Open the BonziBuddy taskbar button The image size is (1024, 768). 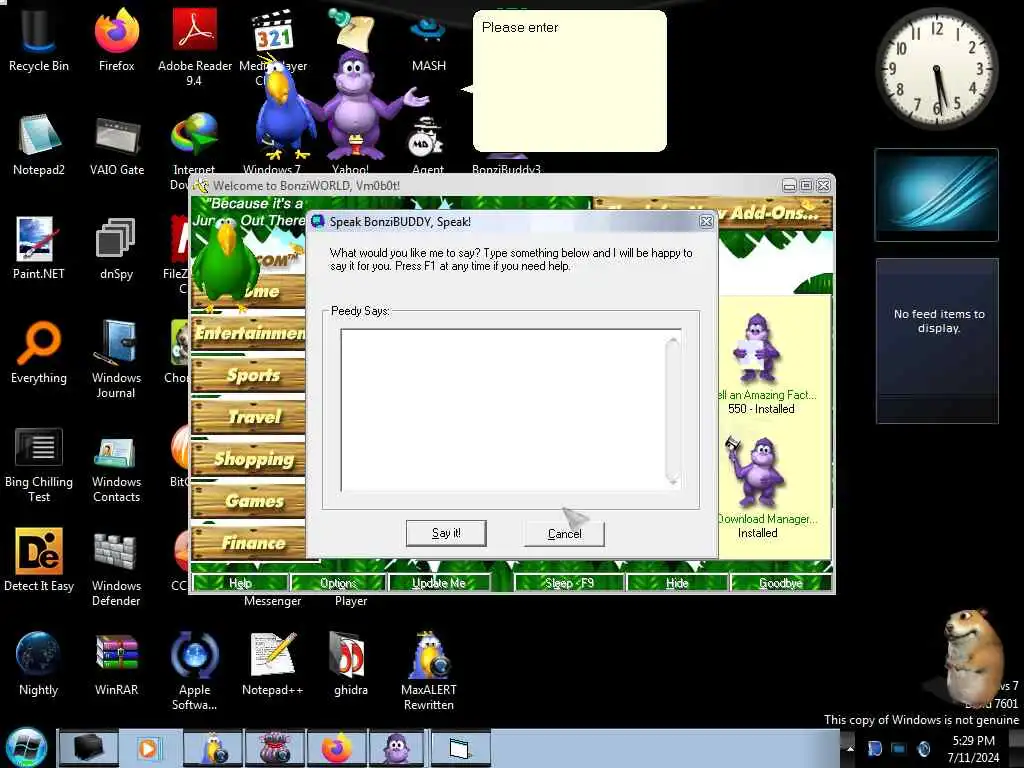pos(396,748)
